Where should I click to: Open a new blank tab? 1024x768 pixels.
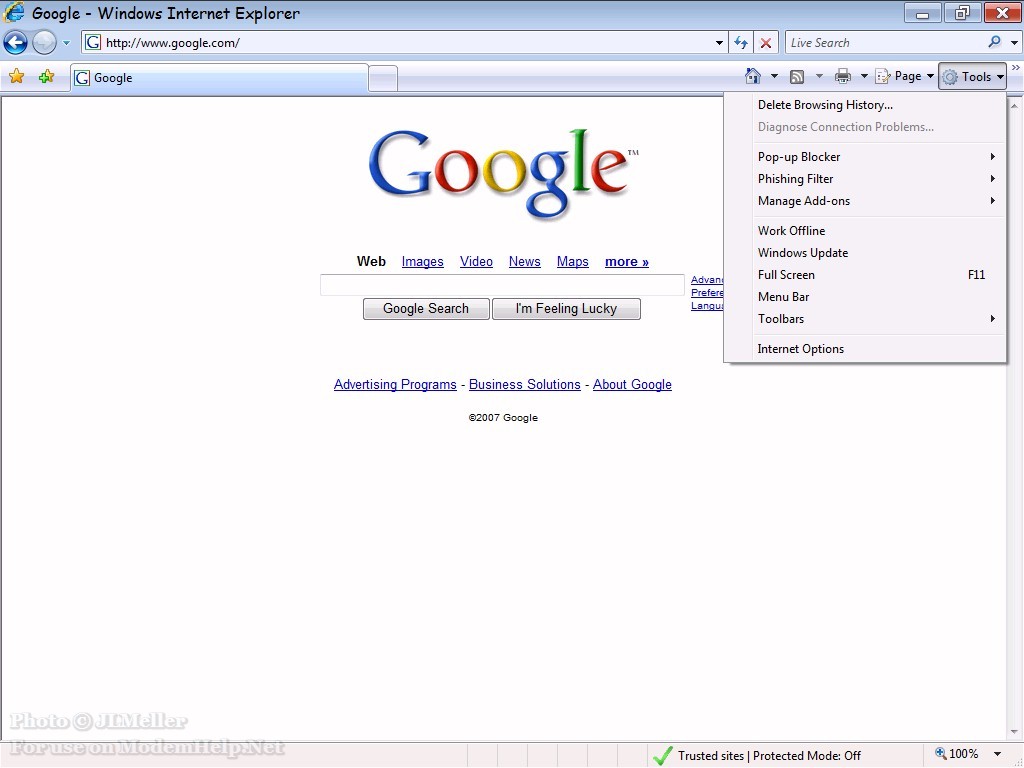pyautogui.click(x=383, y=79)
